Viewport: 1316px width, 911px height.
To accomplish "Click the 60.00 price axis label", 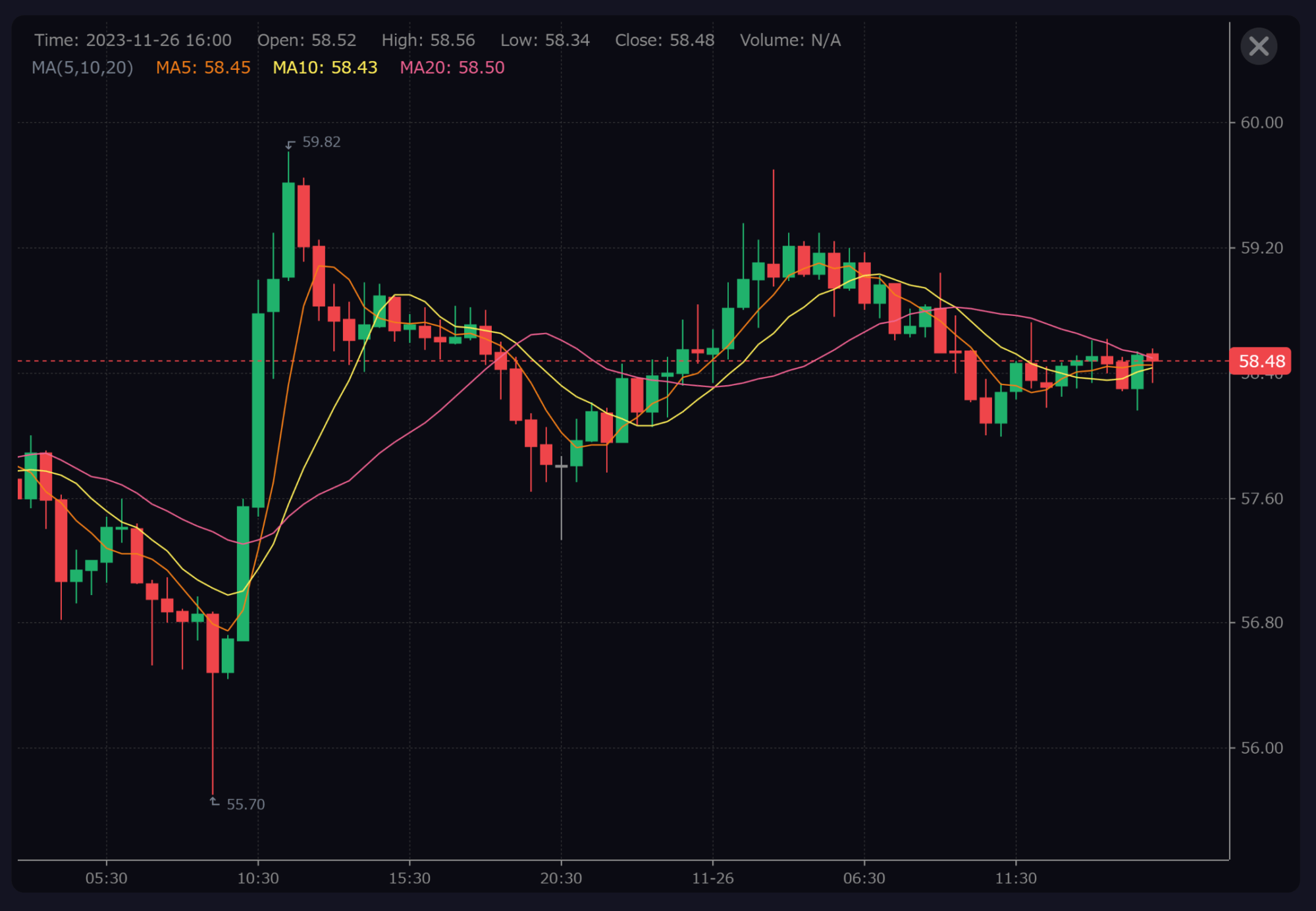I will pyautogui.click(x=1262, y=122).
